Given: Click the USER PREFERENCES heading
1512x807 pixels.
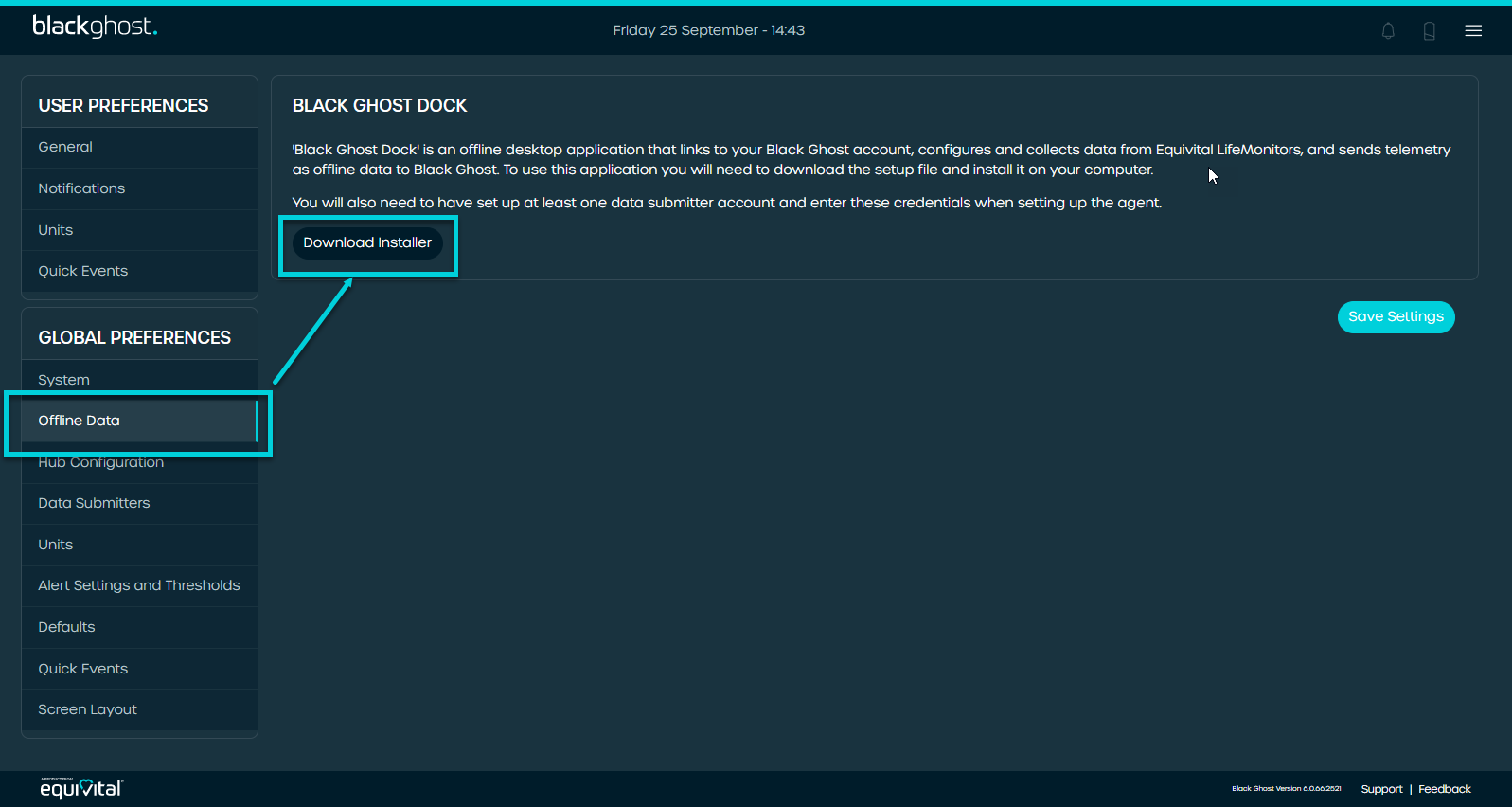Looking at the screenshot, I should pos(123,106).
